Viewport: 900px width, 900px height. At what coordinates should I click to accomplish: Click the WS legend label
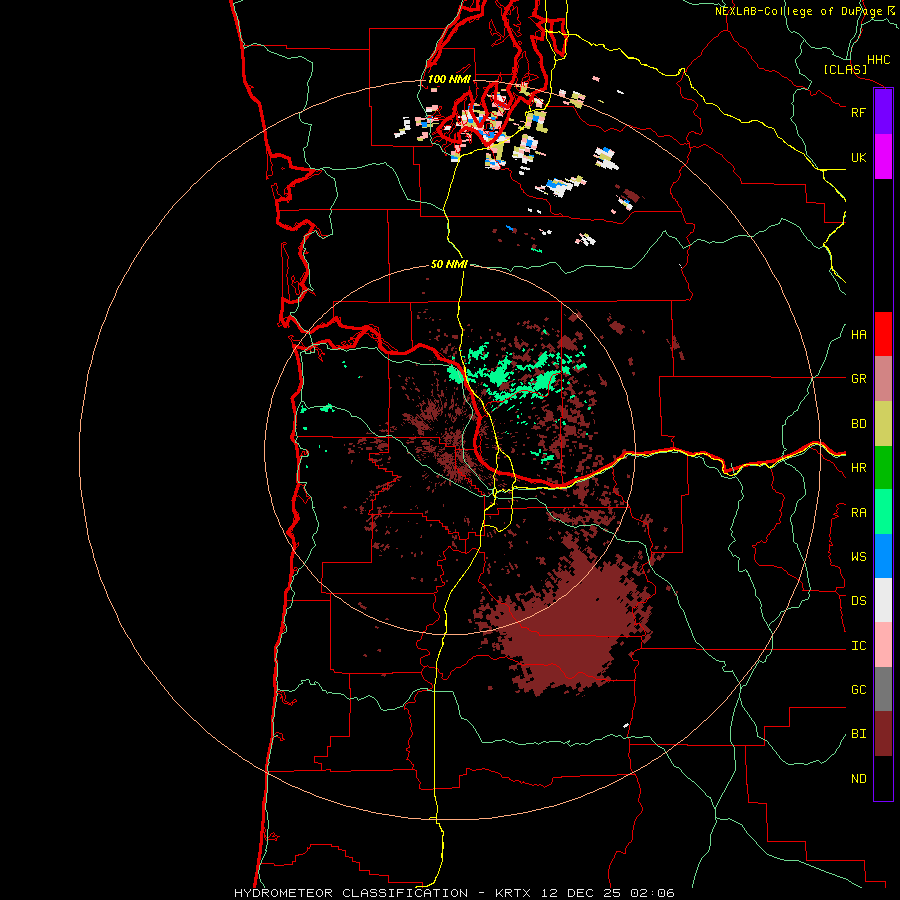coord(859,556)
